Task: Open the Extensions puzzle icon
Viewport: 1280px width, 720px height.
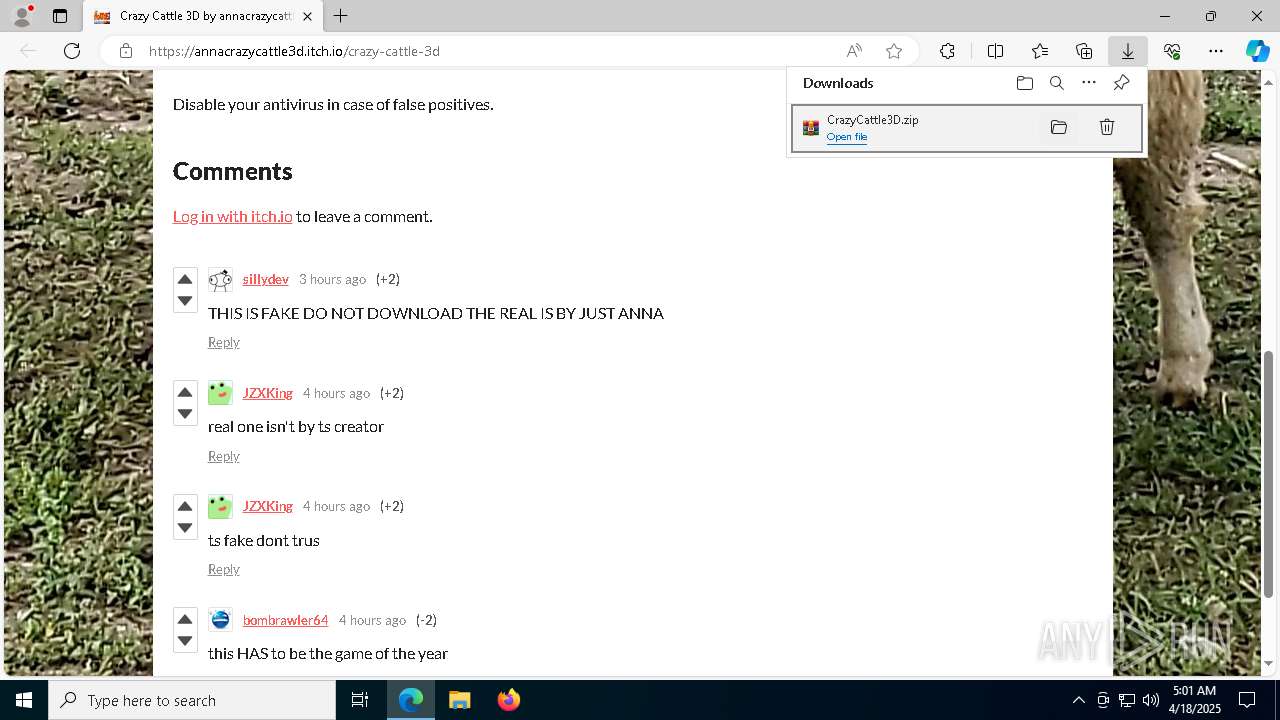Action: [x=947, y=51]
